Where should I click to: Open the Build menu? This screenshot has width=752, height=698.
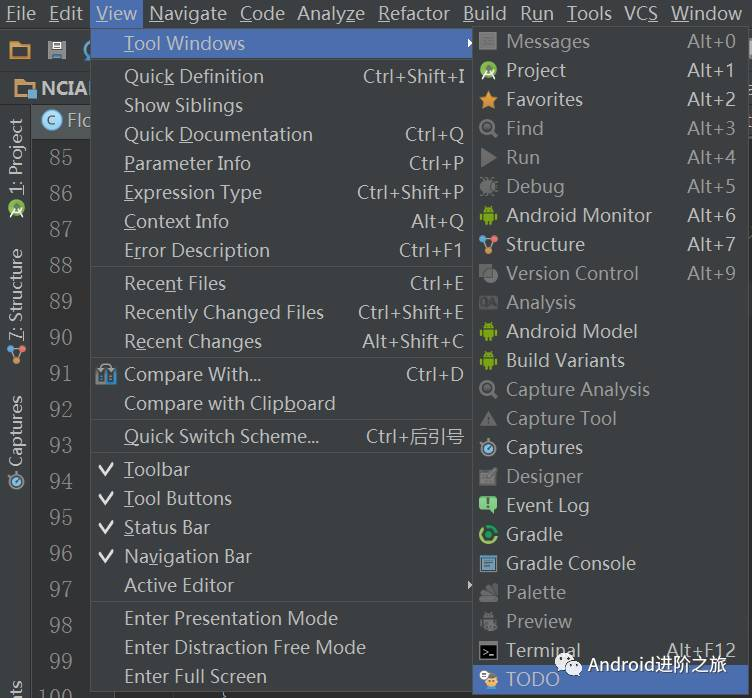(485, 13)
